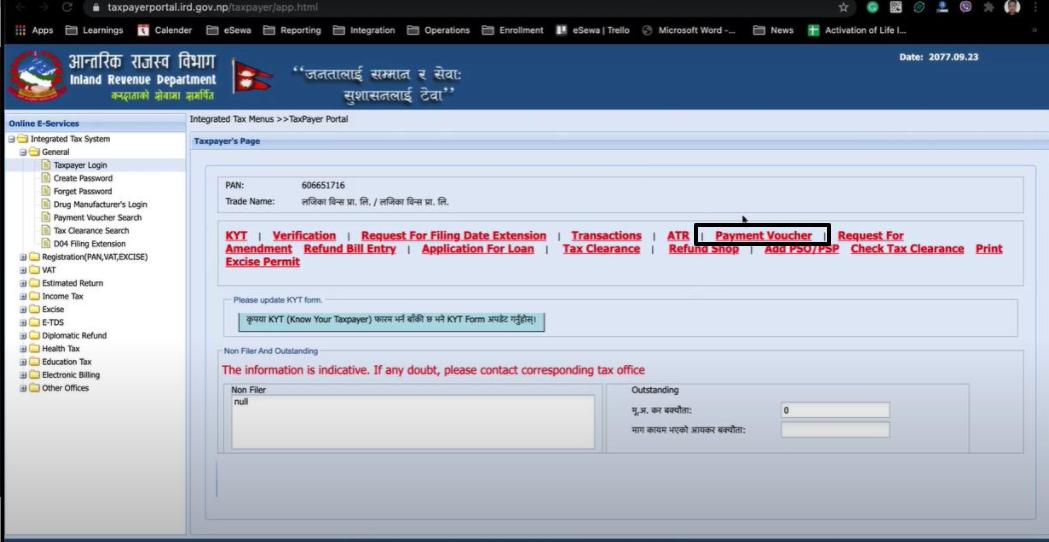The height and width of the screenshot is (542, 1049).
Task: Expand the Income Tax tree node
Action: [23, 296]
